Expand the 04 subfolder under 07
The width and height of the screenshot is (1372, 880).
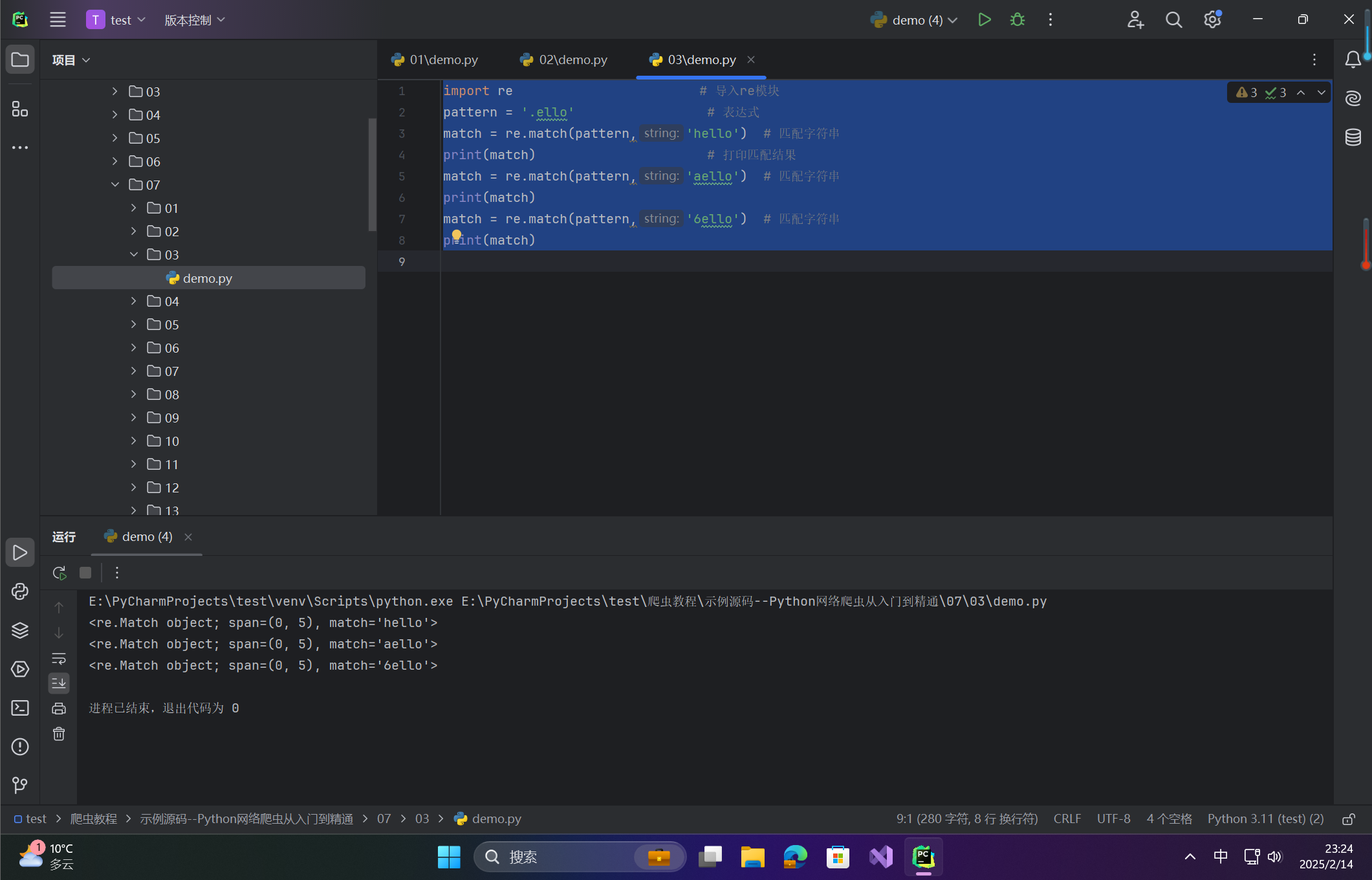(134, 302)
